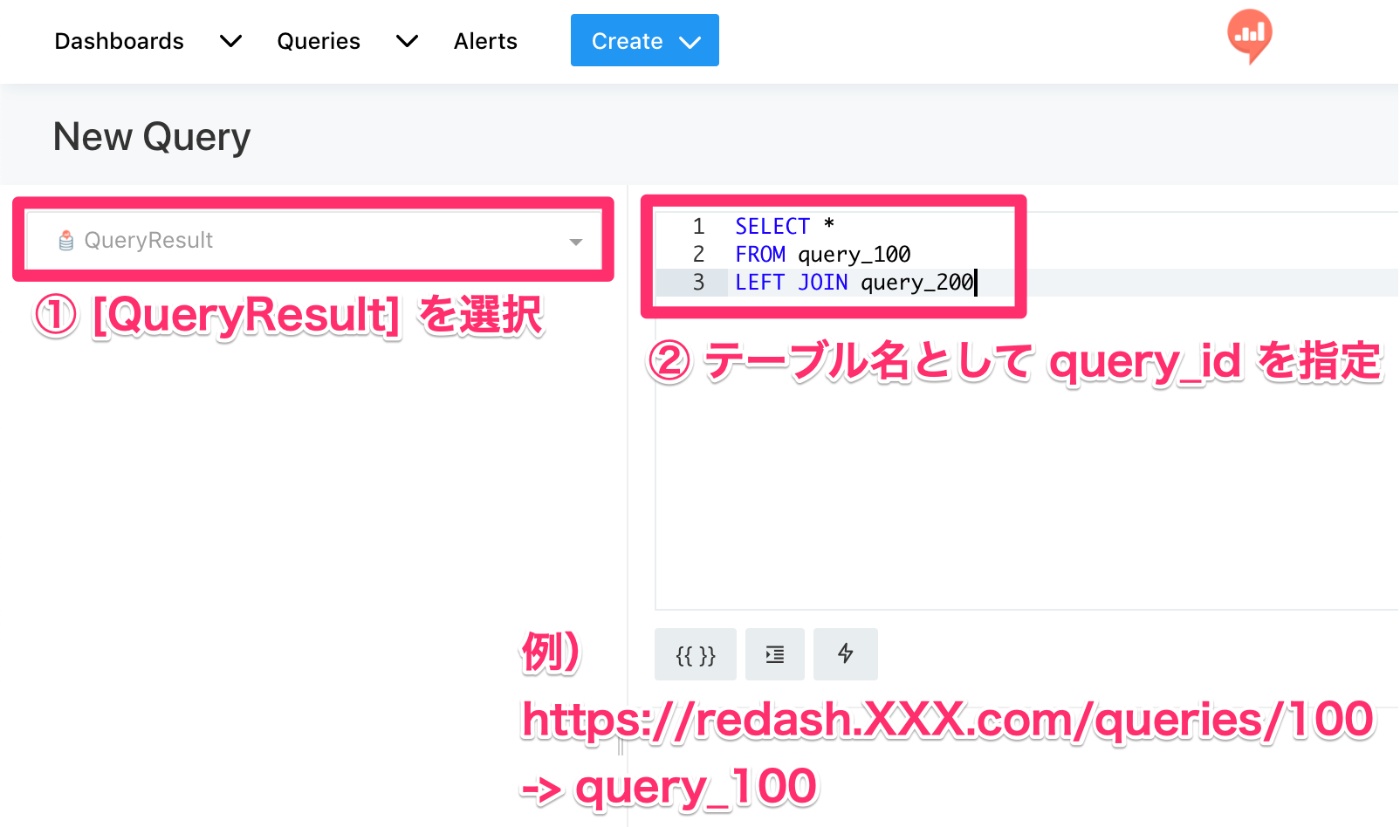Click the Redash logo icon
Screen dimensions: 1400x827
(1249, 37)
